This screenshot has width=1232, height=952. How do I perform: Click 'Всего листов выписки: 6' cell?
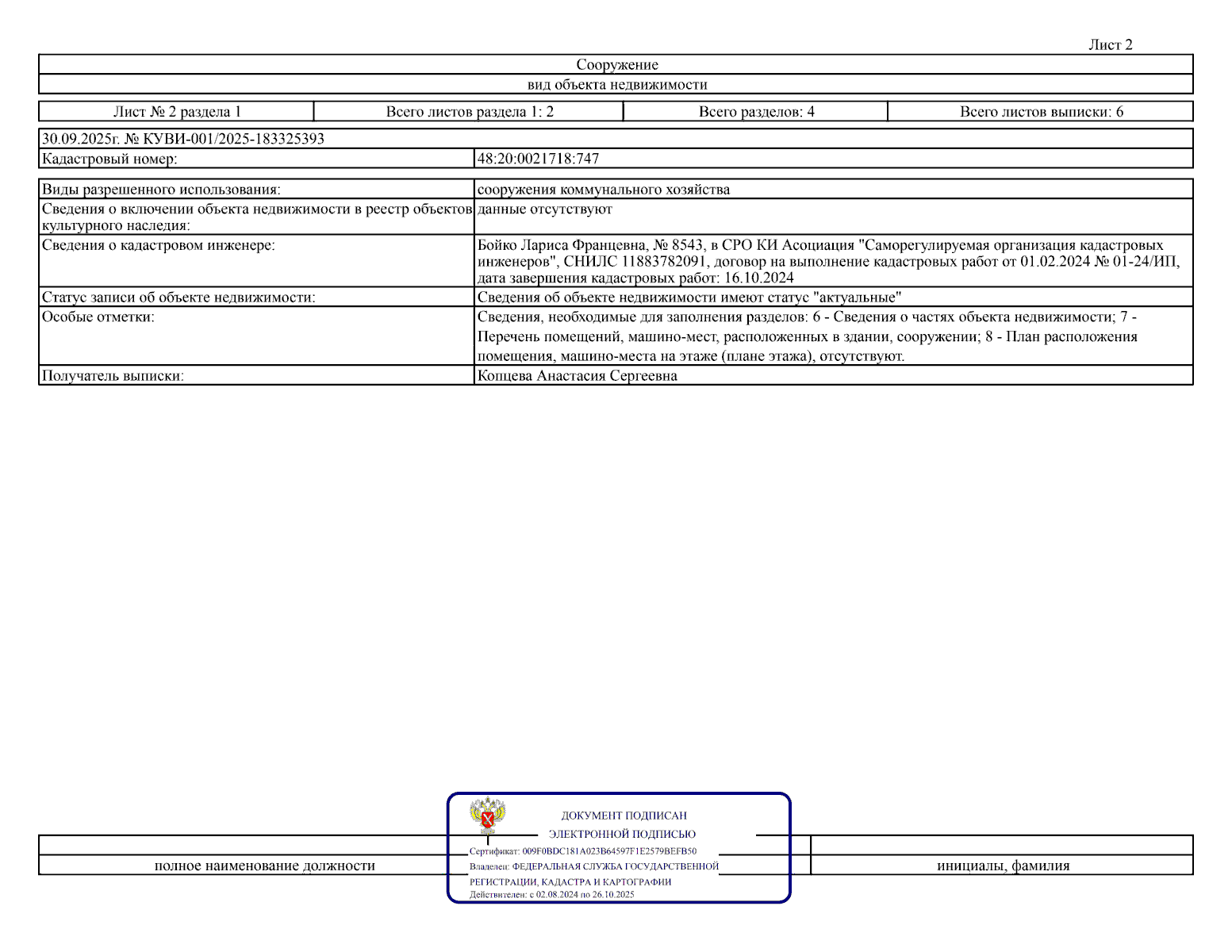[x=1040, y=111]
